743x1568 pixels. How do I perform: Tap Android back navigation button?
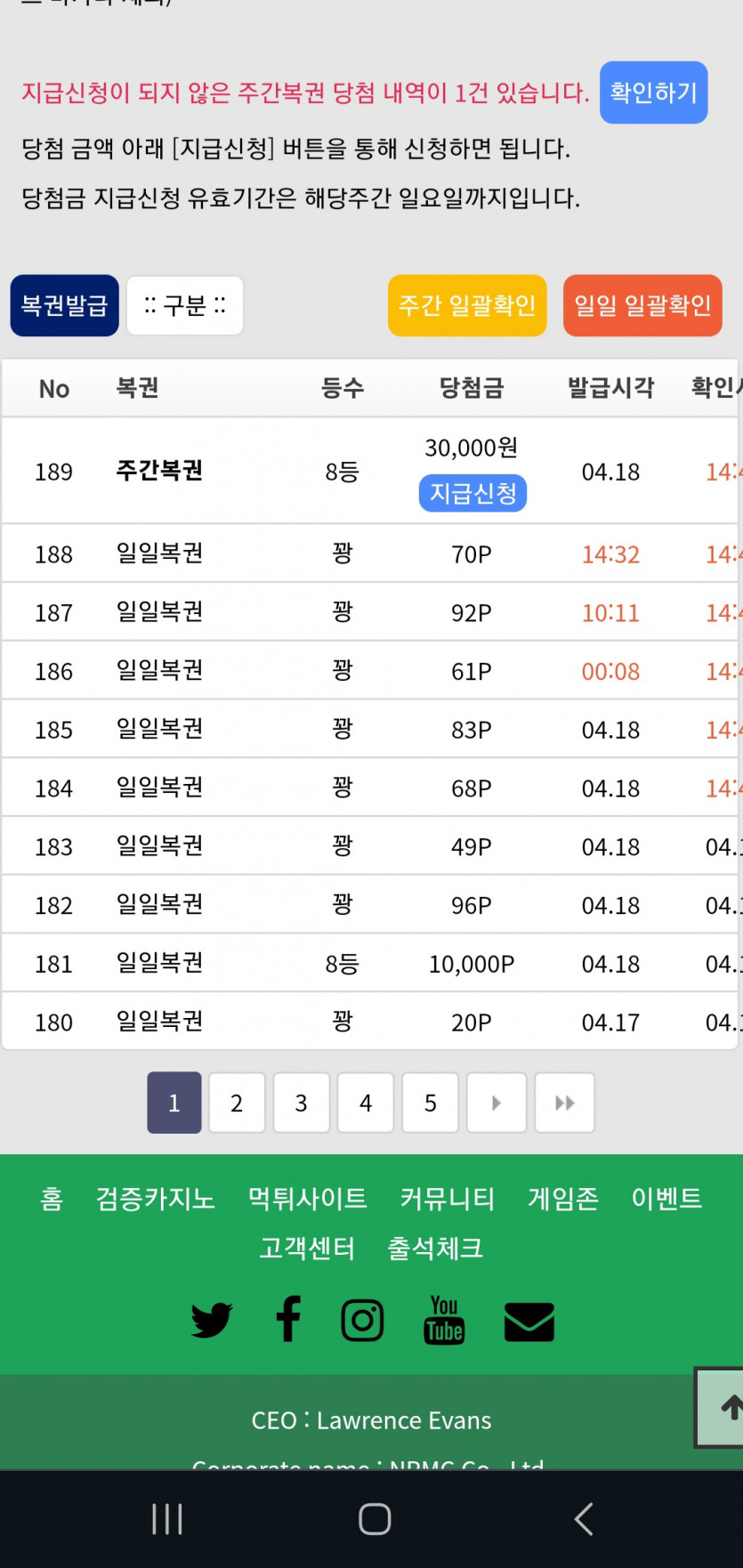coord(584,1518)
